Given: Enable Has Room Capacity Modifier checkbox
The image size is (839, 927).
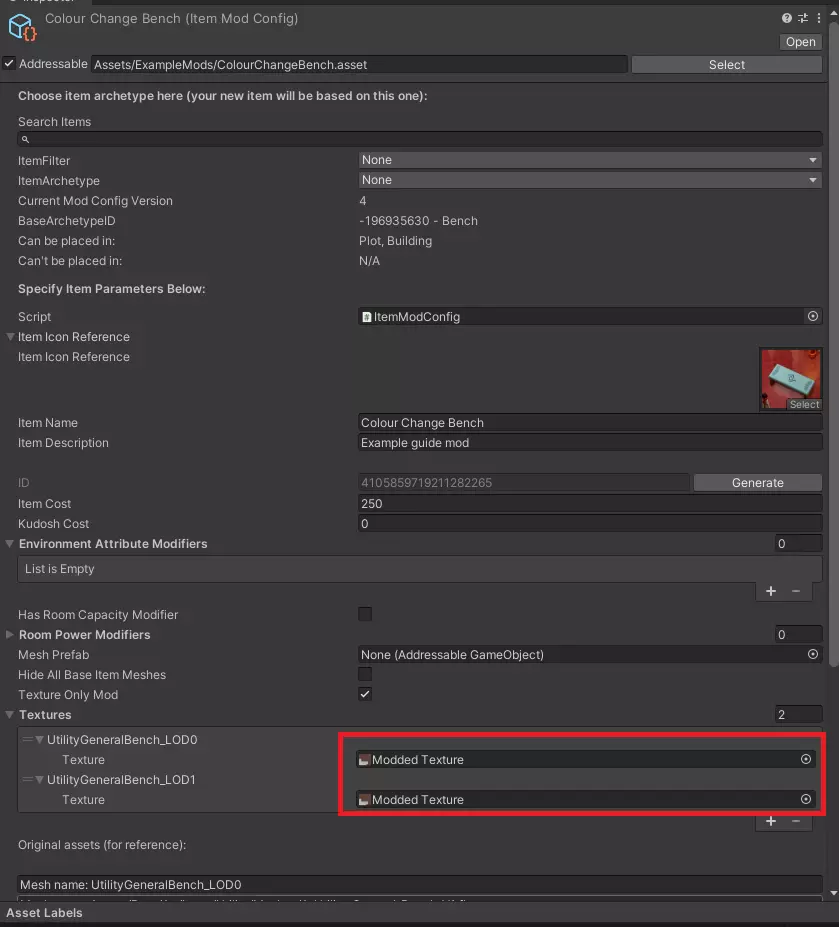Looking at the screenshot, I should (365, 614).
